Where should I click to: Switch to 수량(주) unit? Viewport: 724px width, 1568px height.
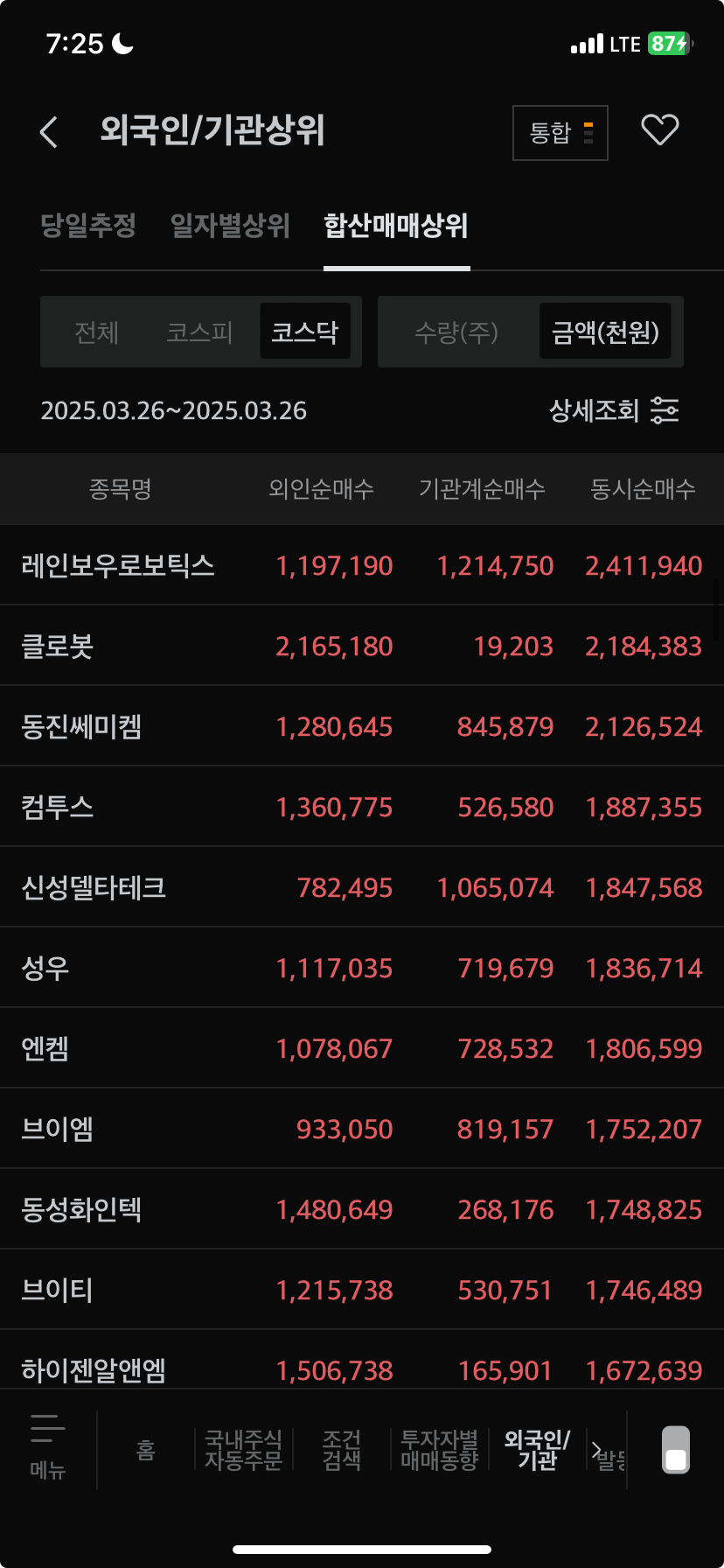point(456,332)
